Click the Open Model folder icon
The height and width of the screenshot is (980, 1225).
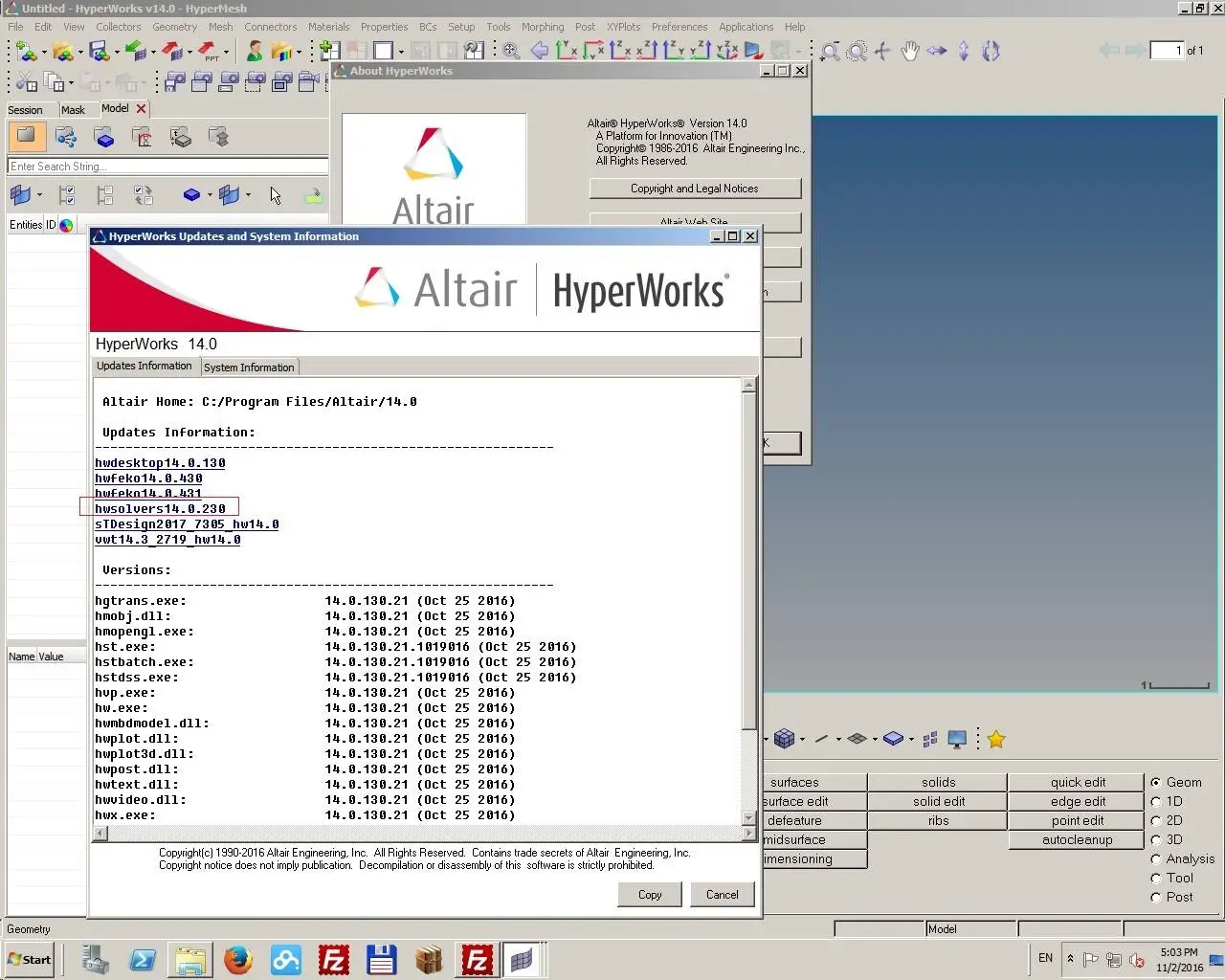click(x=62, y=51)
